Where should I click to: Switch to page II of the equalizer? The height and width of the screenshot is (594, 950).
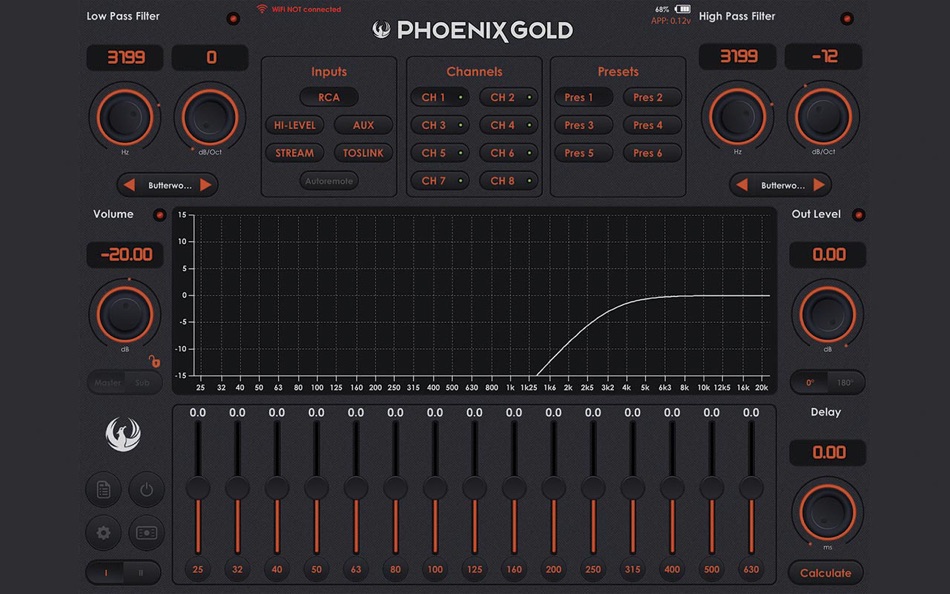click(141, 572)
